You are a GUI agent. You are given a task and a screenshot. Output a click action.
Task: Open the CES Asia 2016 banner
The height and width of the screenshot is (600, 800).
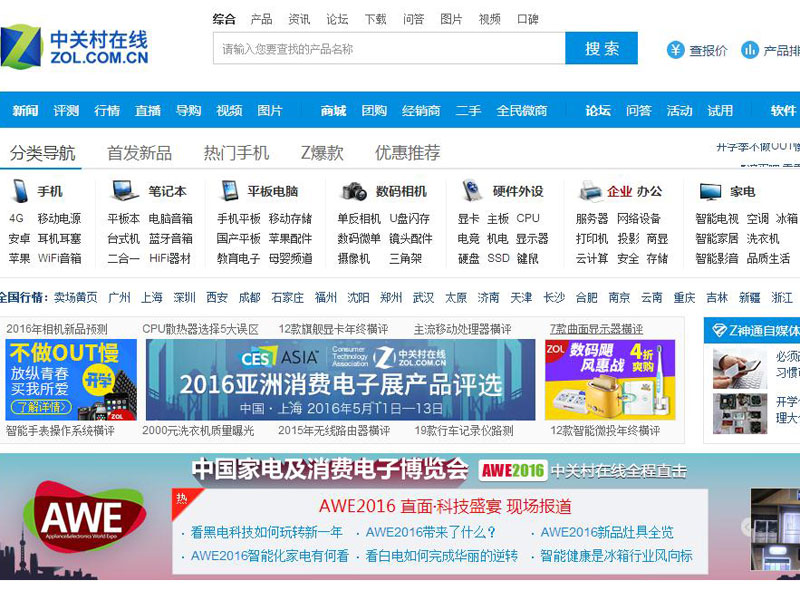[340, 380]
